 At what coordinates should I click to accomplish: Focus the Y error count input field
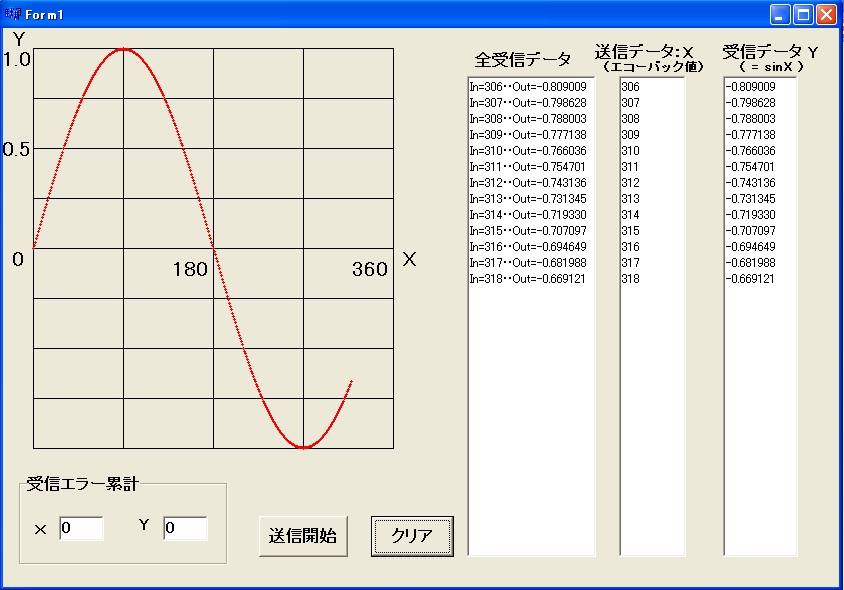[185, 528]
